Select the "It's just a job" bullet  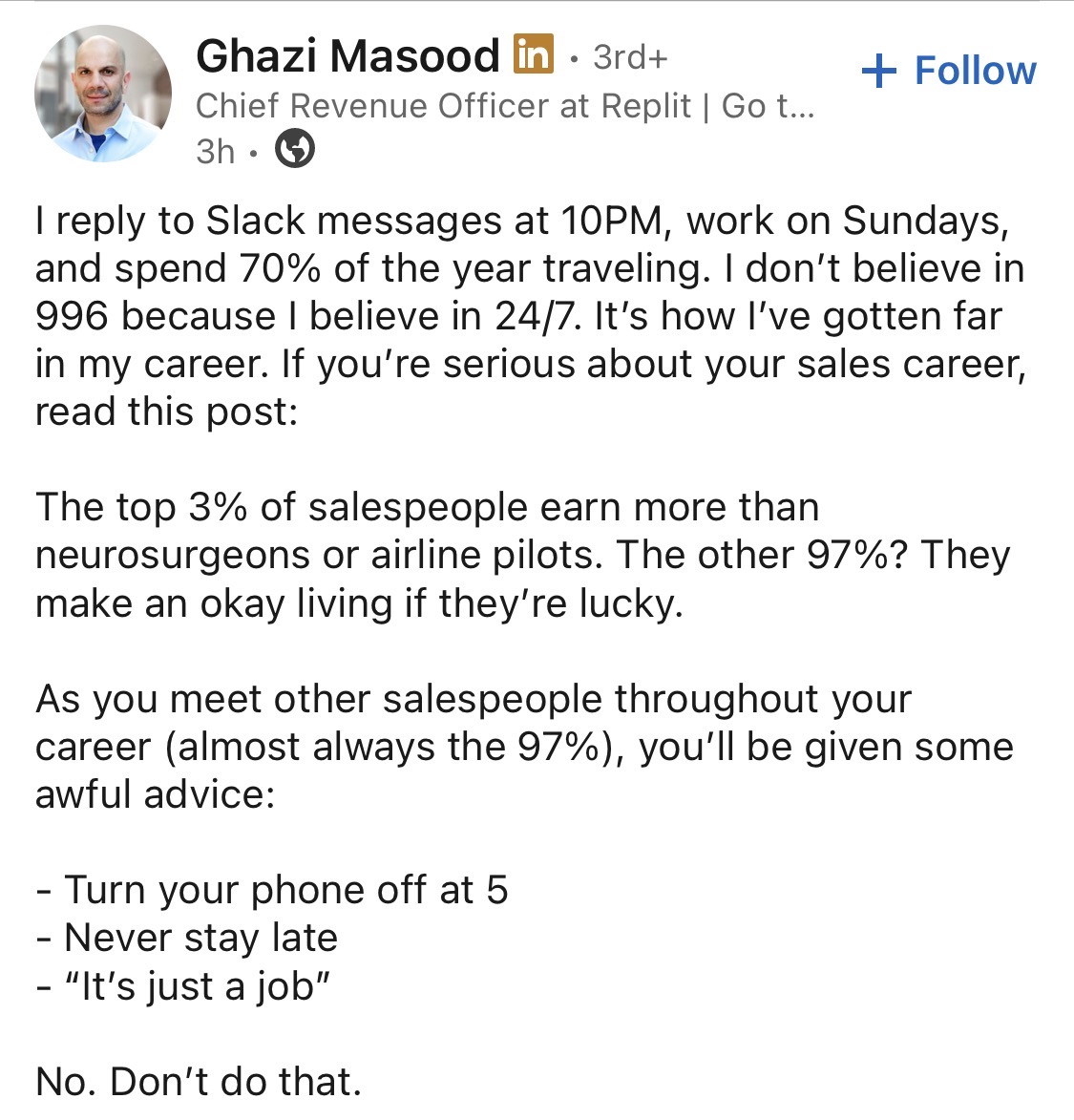[183, 986]
